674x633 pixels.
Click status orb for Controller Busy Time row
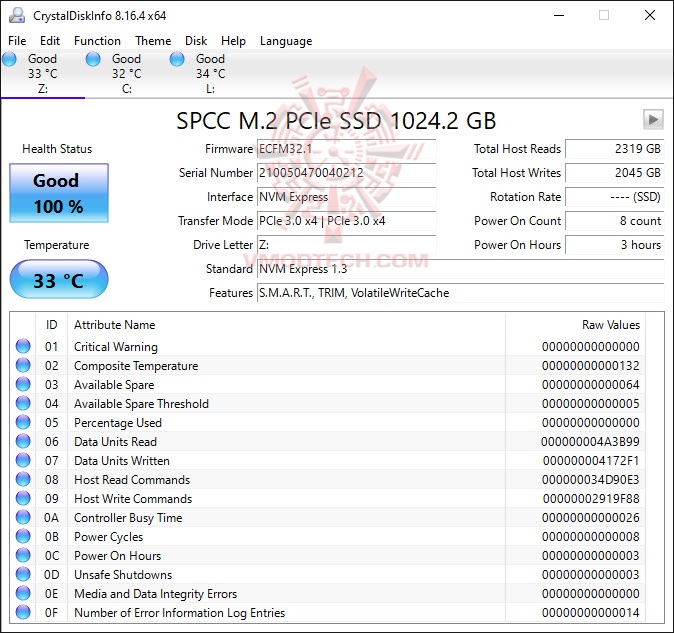[x=23, y=517]
